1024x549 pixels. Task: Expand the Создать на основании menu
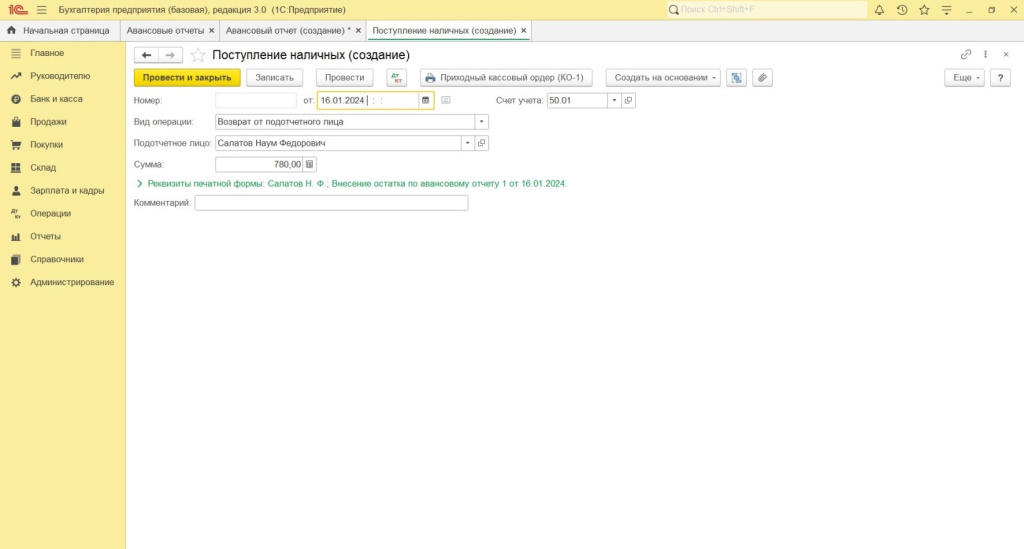point(662,77)
